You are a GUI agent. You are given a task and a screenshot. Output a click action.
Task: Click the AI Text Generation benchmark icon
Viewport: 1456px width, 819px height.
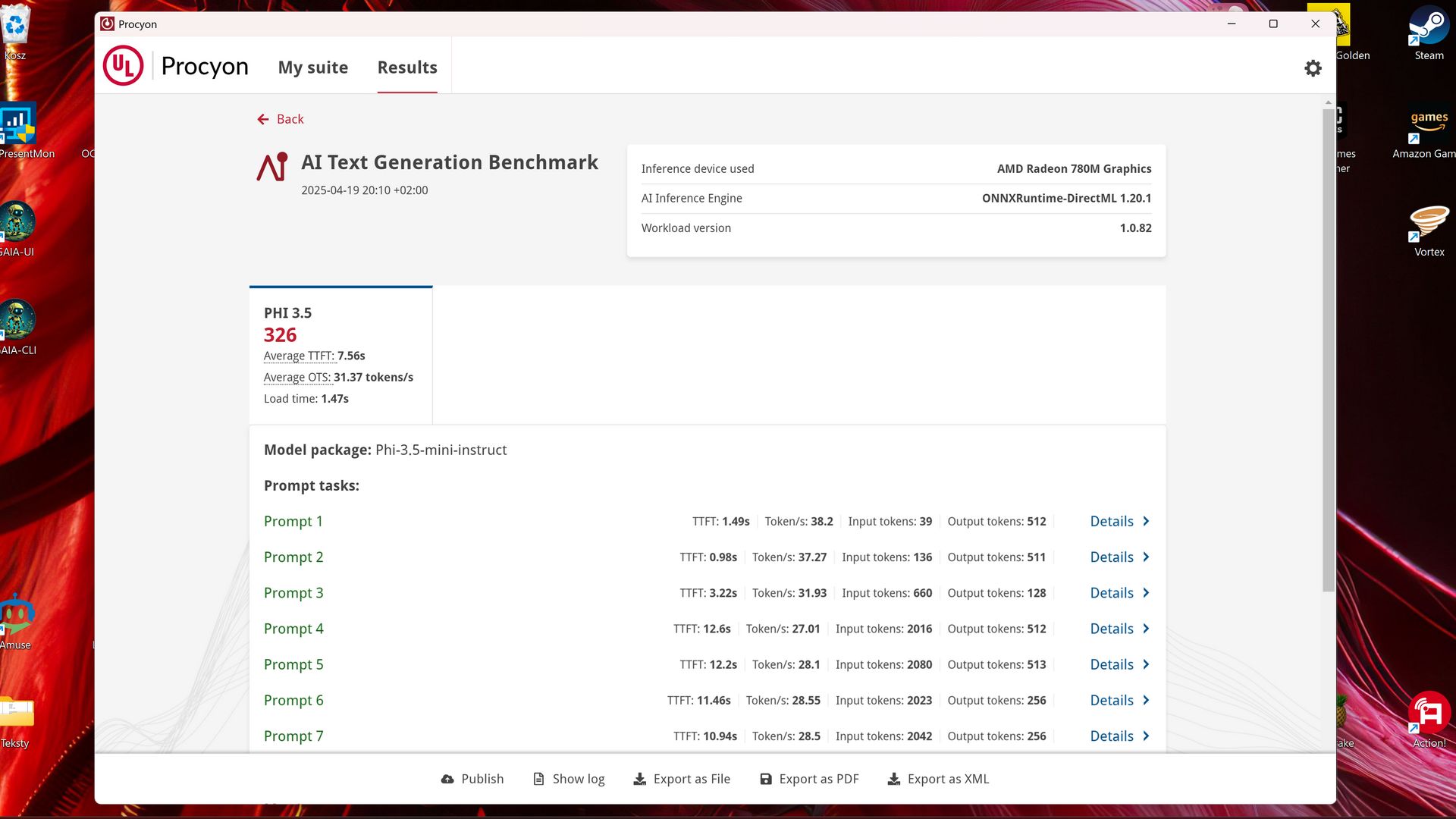272,167
